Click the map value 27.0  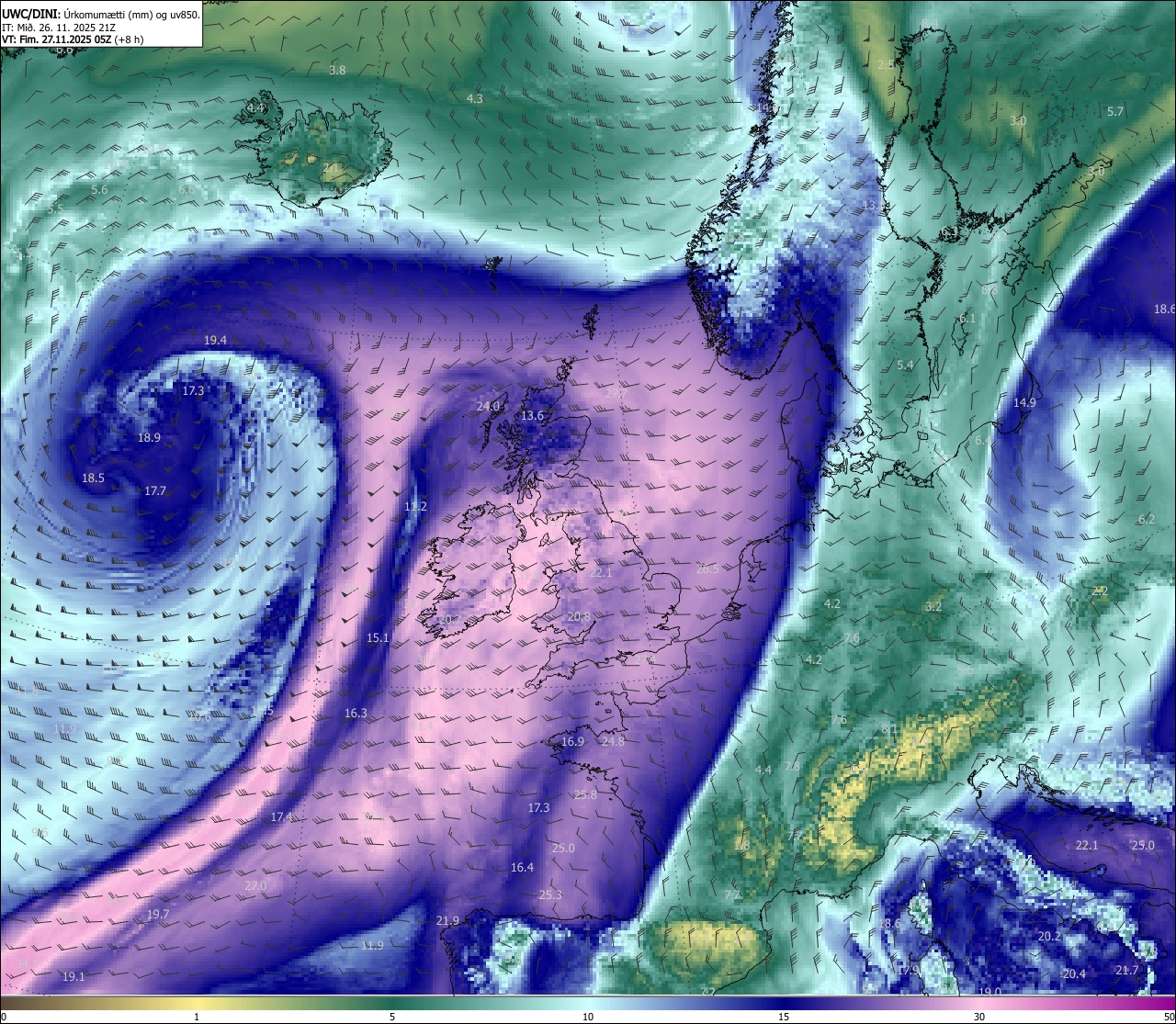tap(255, 885)
